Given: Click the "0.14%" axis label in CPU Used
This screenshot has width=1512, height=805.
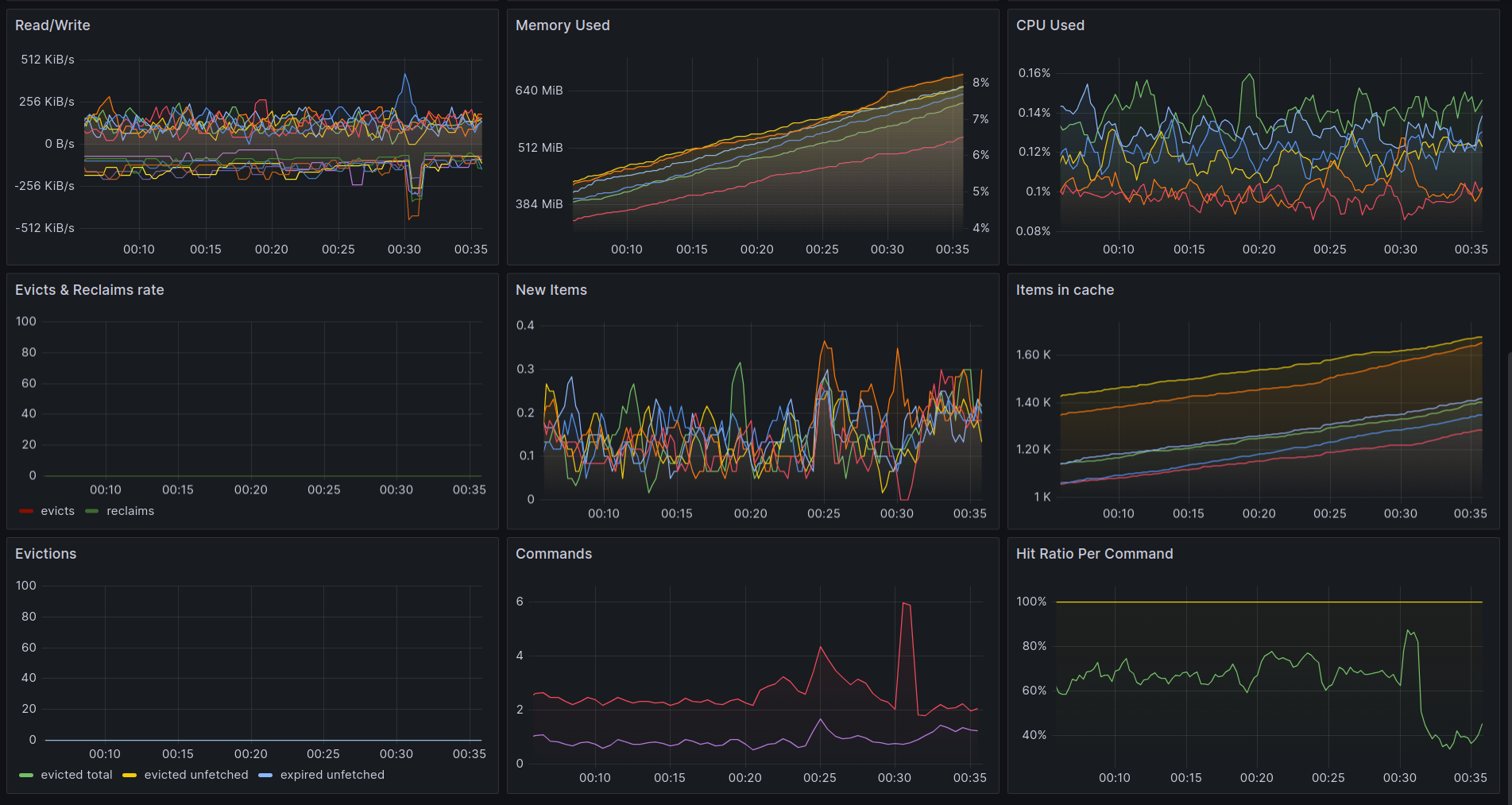Looking at the screenshot, I should click(1034, 113).
